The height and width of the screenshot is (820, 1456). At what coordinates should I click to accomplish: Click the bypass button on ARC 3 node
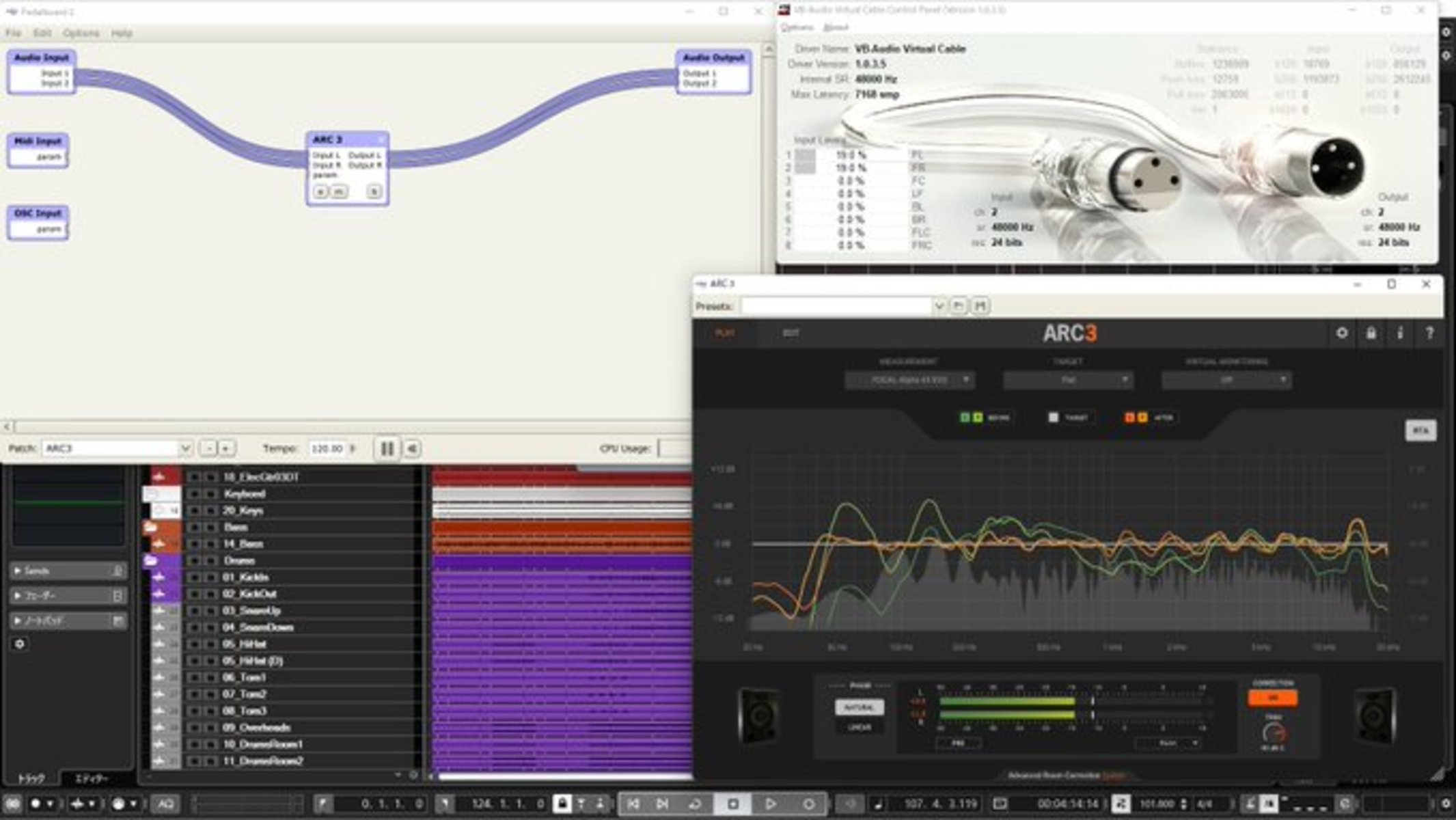[x=374, y=192]
